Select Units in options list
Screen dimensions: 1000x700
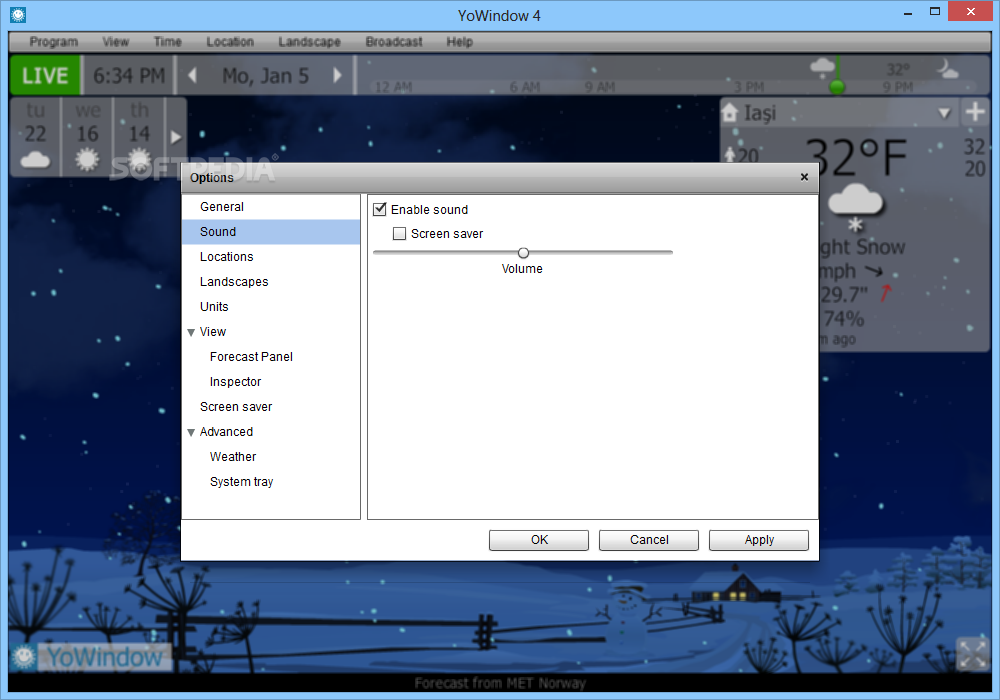click(271, 307)
